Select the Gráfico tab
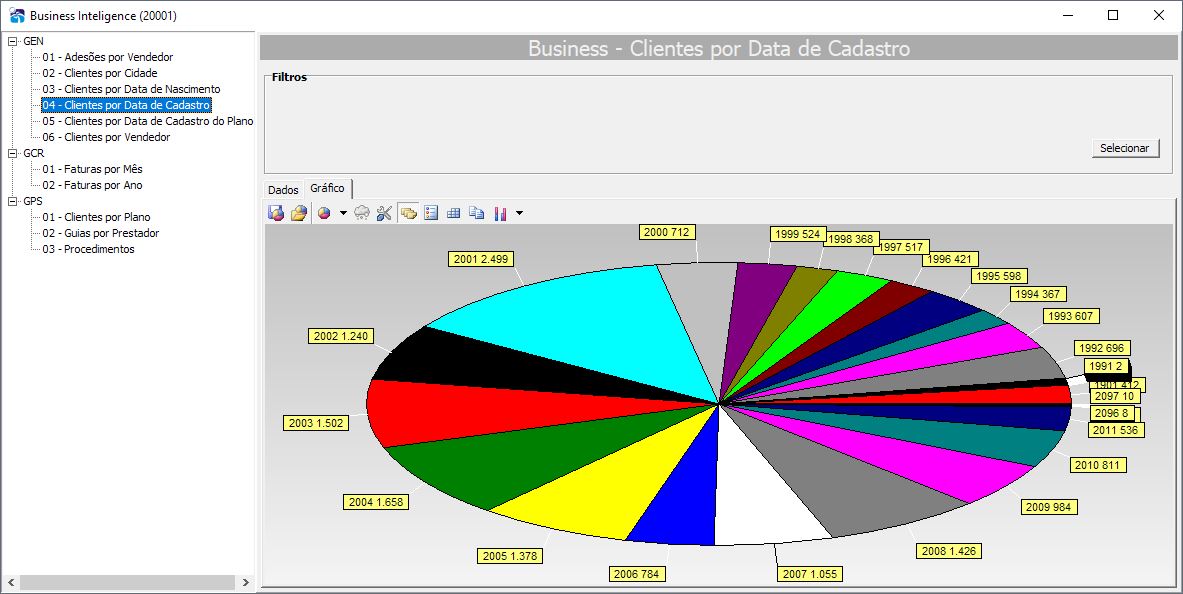Screen dimensions: 1183x594 (327, 188)
